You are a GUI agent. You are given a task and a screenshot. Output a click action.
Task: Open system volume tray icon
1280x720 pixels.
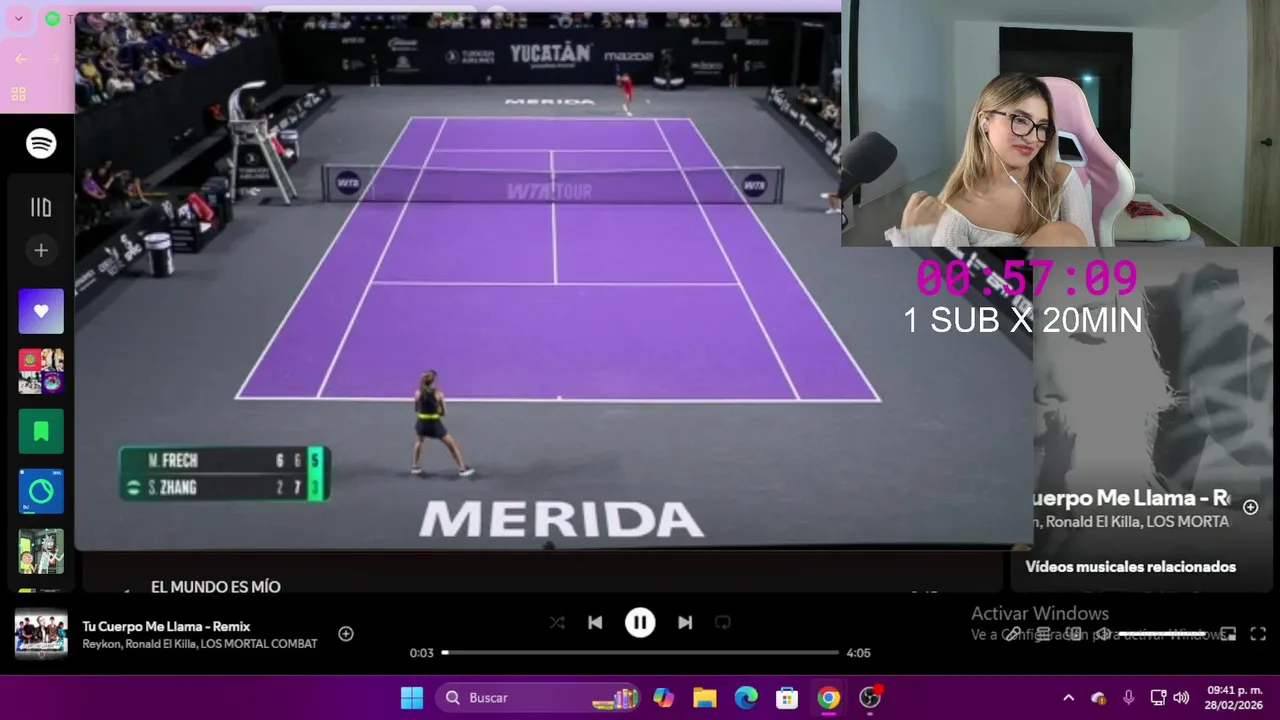(1181, 698)
